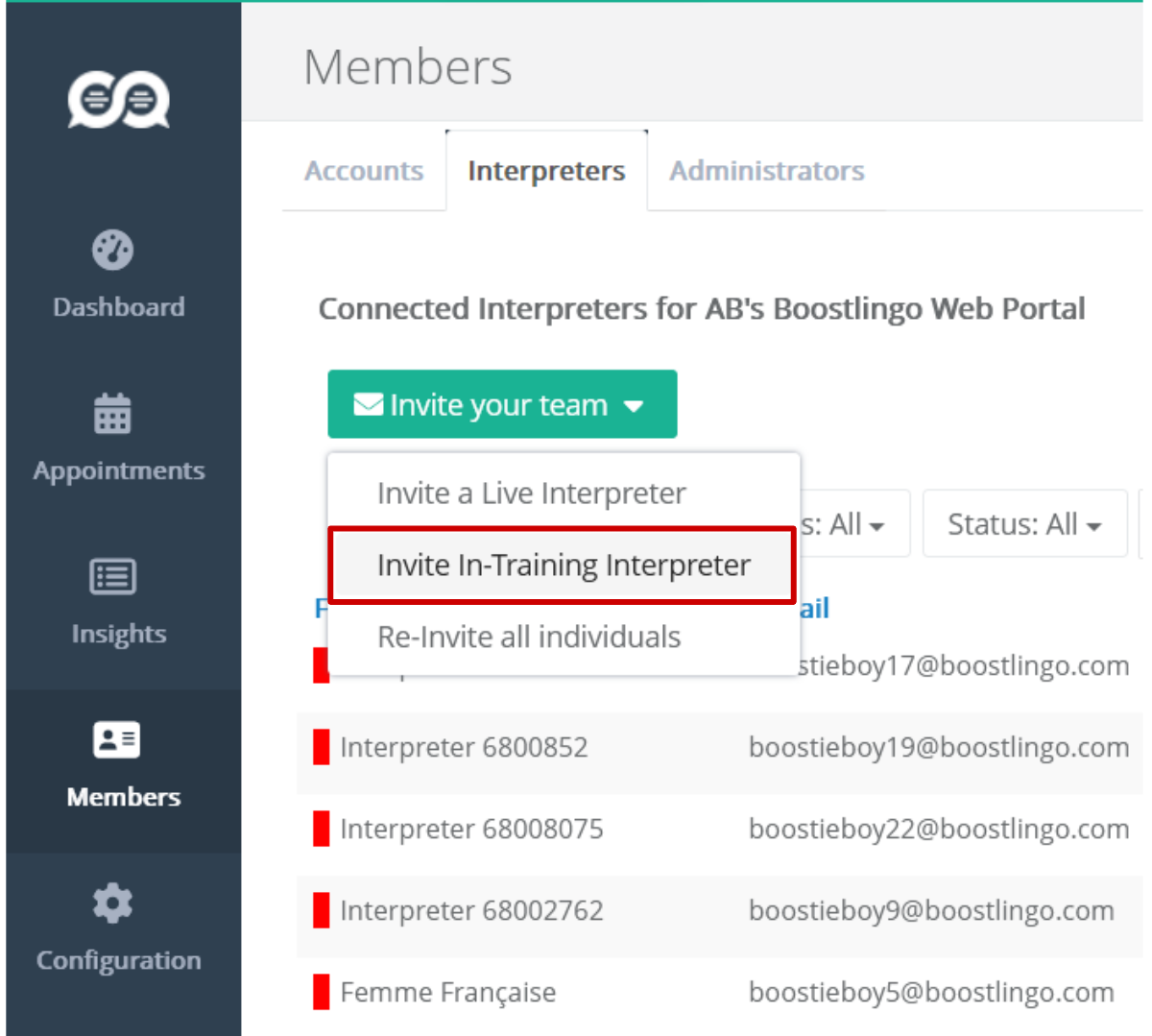Click the Boostlingo logo icon

[118, 99]
